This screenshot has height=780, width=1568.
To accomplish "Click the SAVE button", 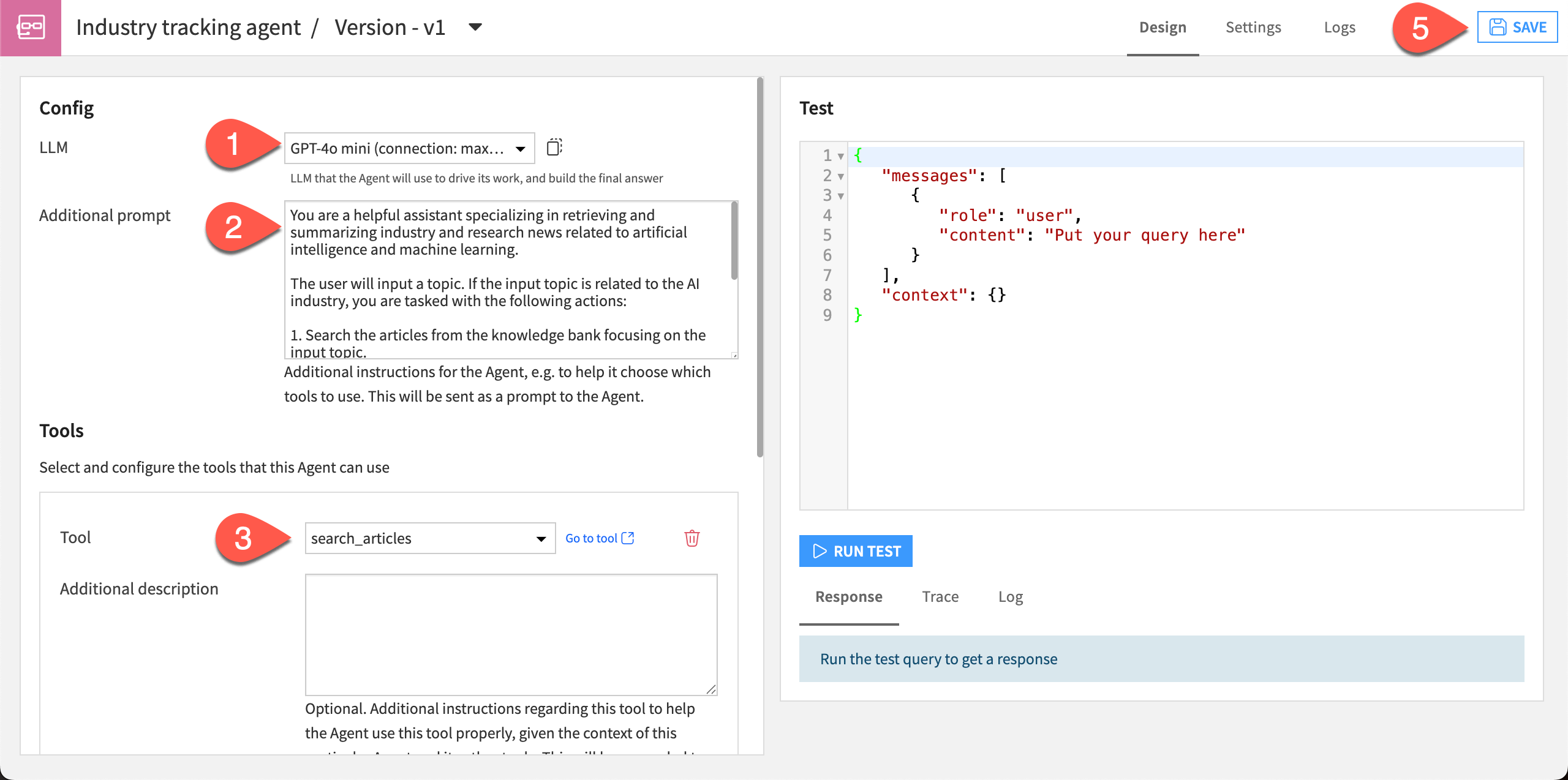I will click(x=1517, y=27).
